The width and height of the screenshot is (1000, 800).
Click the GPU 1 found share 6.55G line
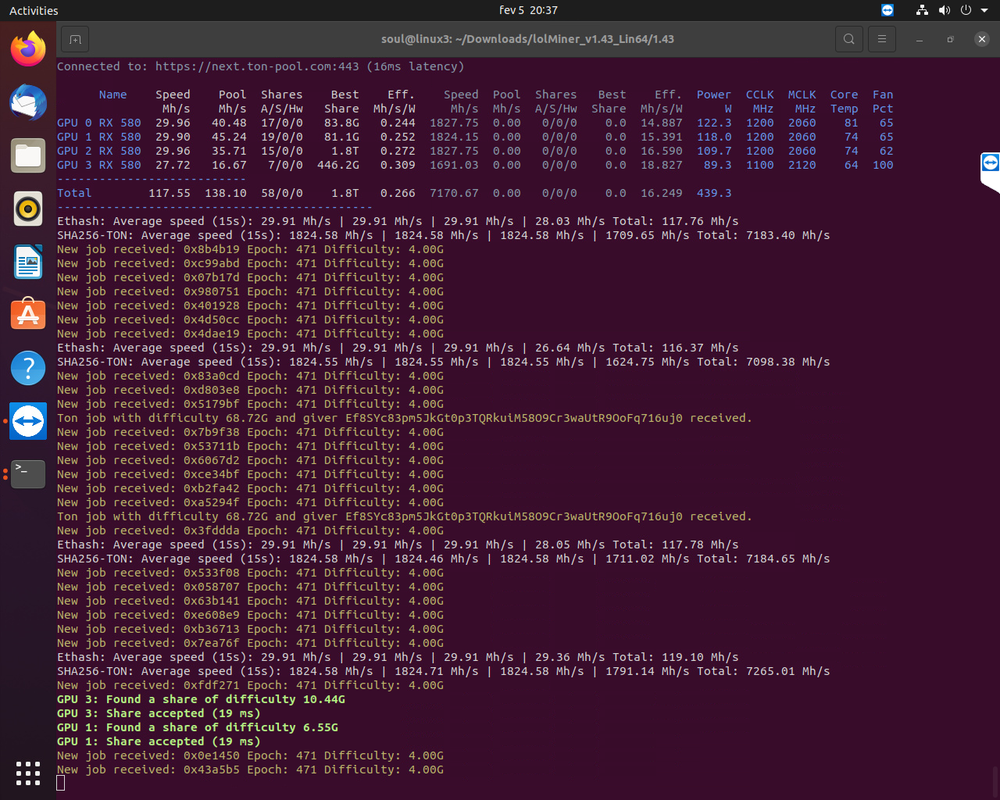[198, 727]
